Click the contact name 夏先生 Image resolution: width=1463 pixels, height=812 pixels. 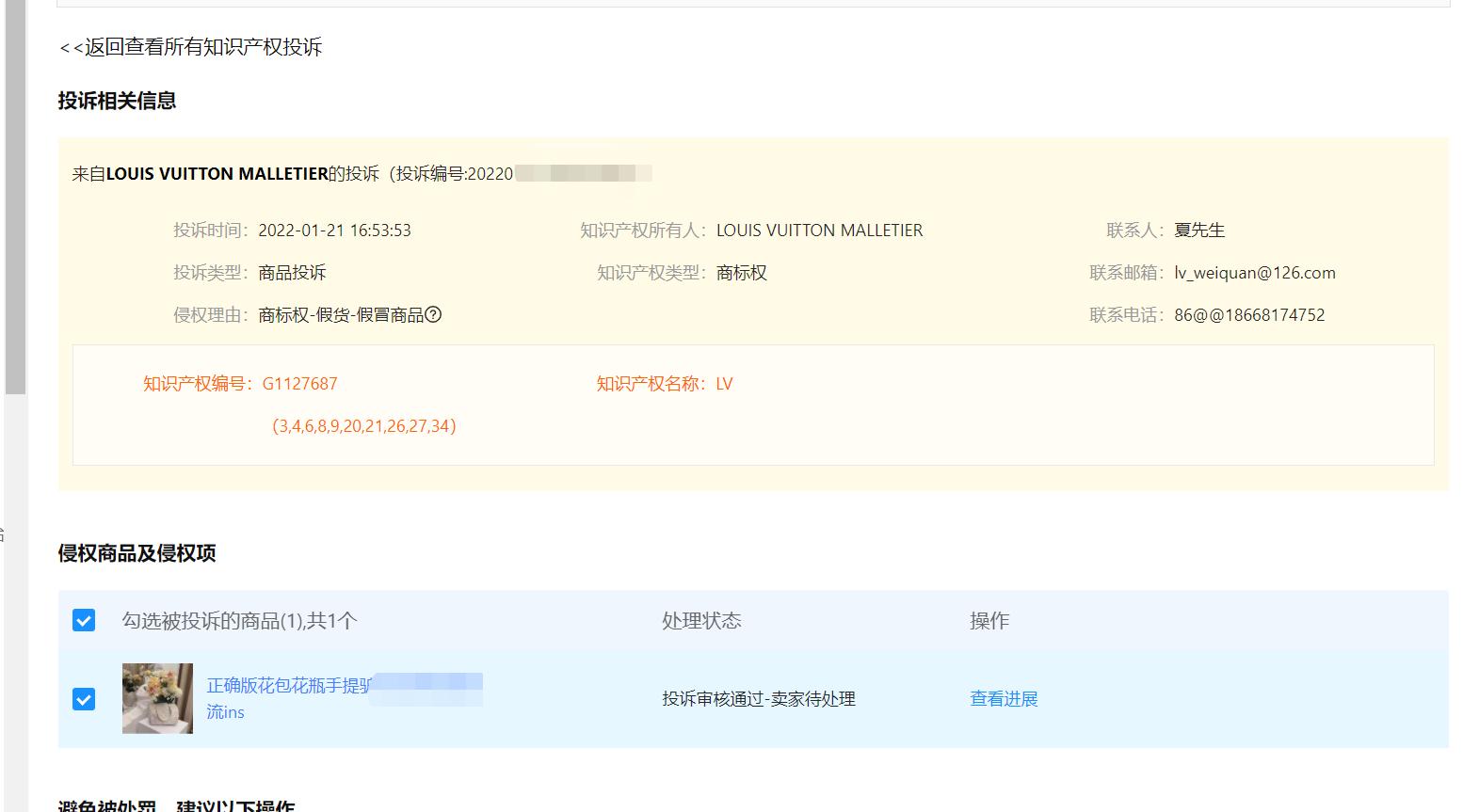1200,230
